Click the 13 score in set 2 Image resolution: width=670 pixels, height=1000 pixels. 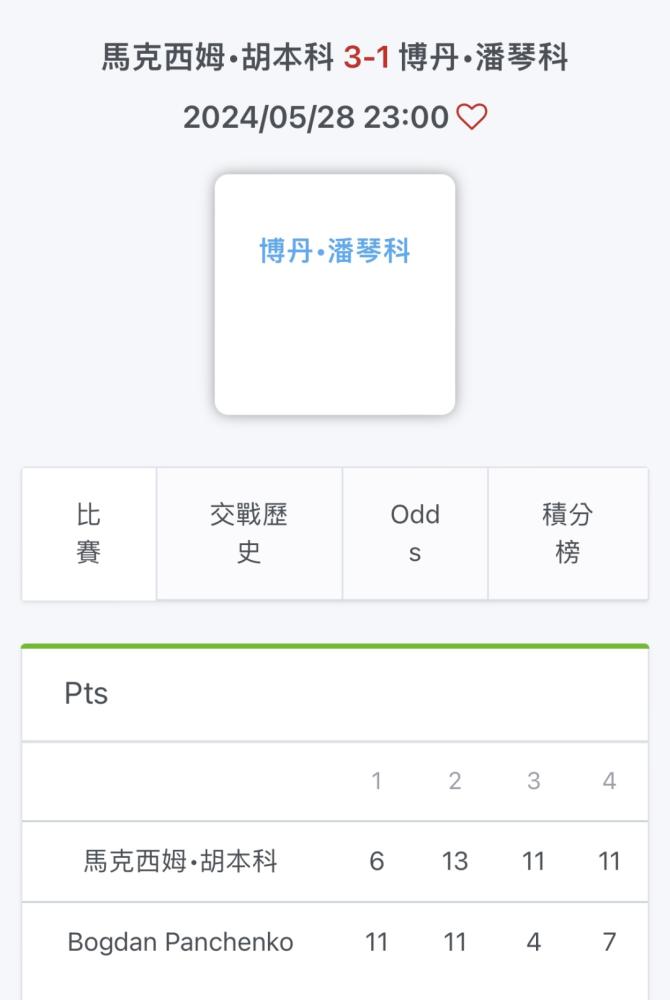[455, 862]
